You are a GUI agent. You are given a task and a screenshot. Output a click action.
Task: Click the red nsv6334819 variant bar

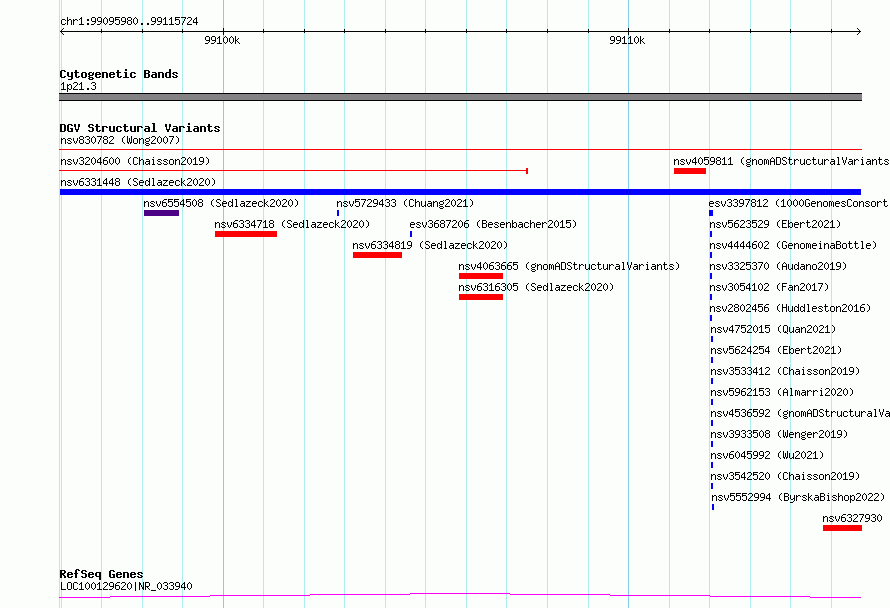[377, 255]
